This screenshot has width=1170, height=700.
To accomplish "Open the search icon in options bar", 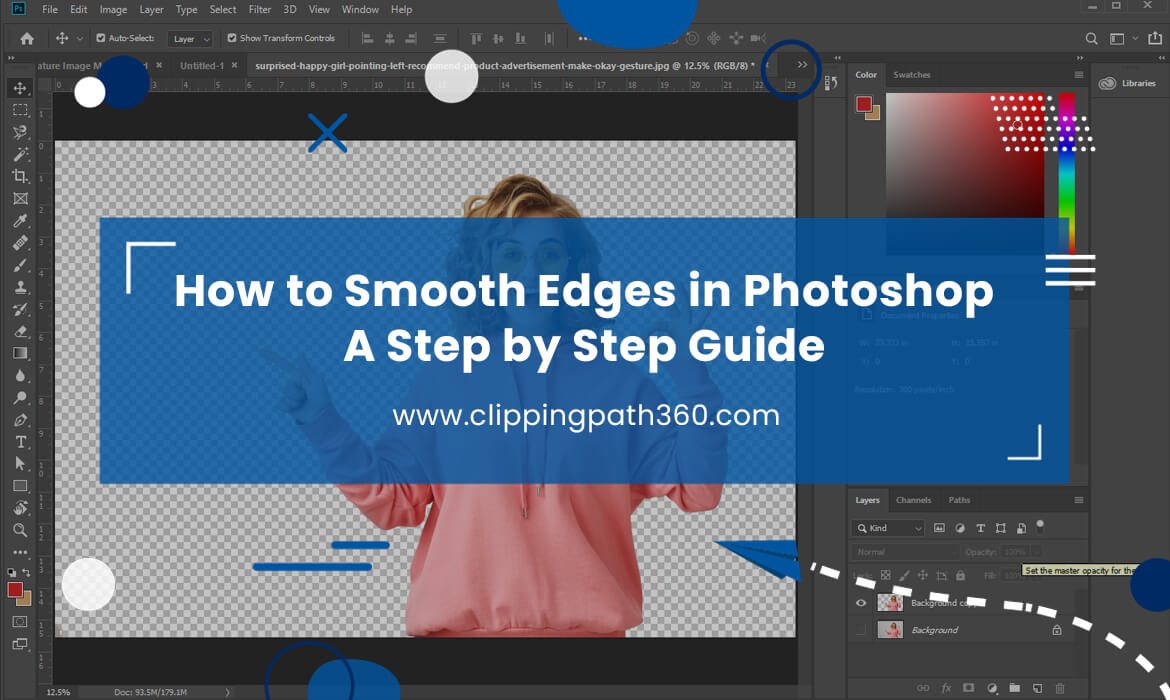I will pos(1091,38).
